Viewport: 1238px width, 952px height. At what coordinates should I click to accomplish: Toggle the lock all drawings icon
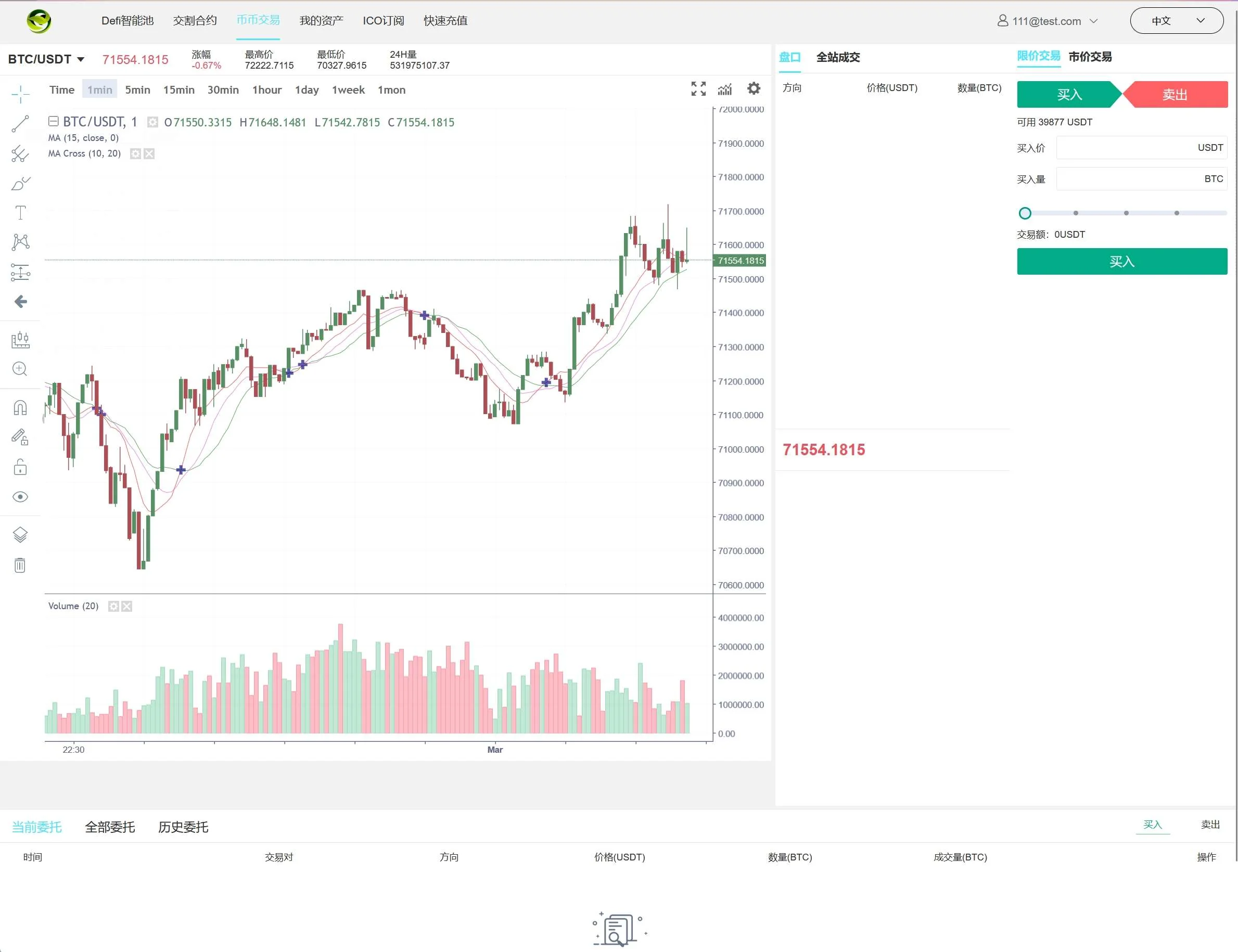point(20,467)
